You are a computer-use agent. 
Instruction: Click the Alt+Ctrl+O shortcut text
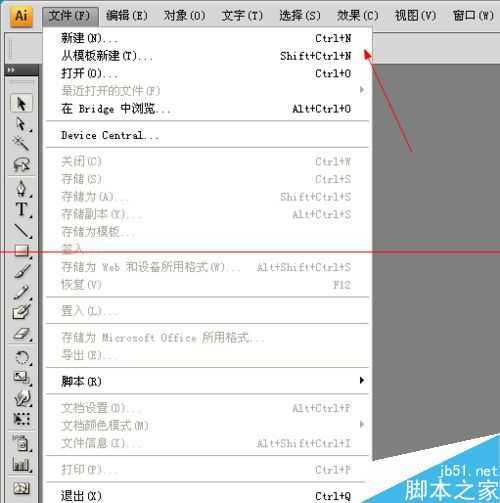pos(321,109)
